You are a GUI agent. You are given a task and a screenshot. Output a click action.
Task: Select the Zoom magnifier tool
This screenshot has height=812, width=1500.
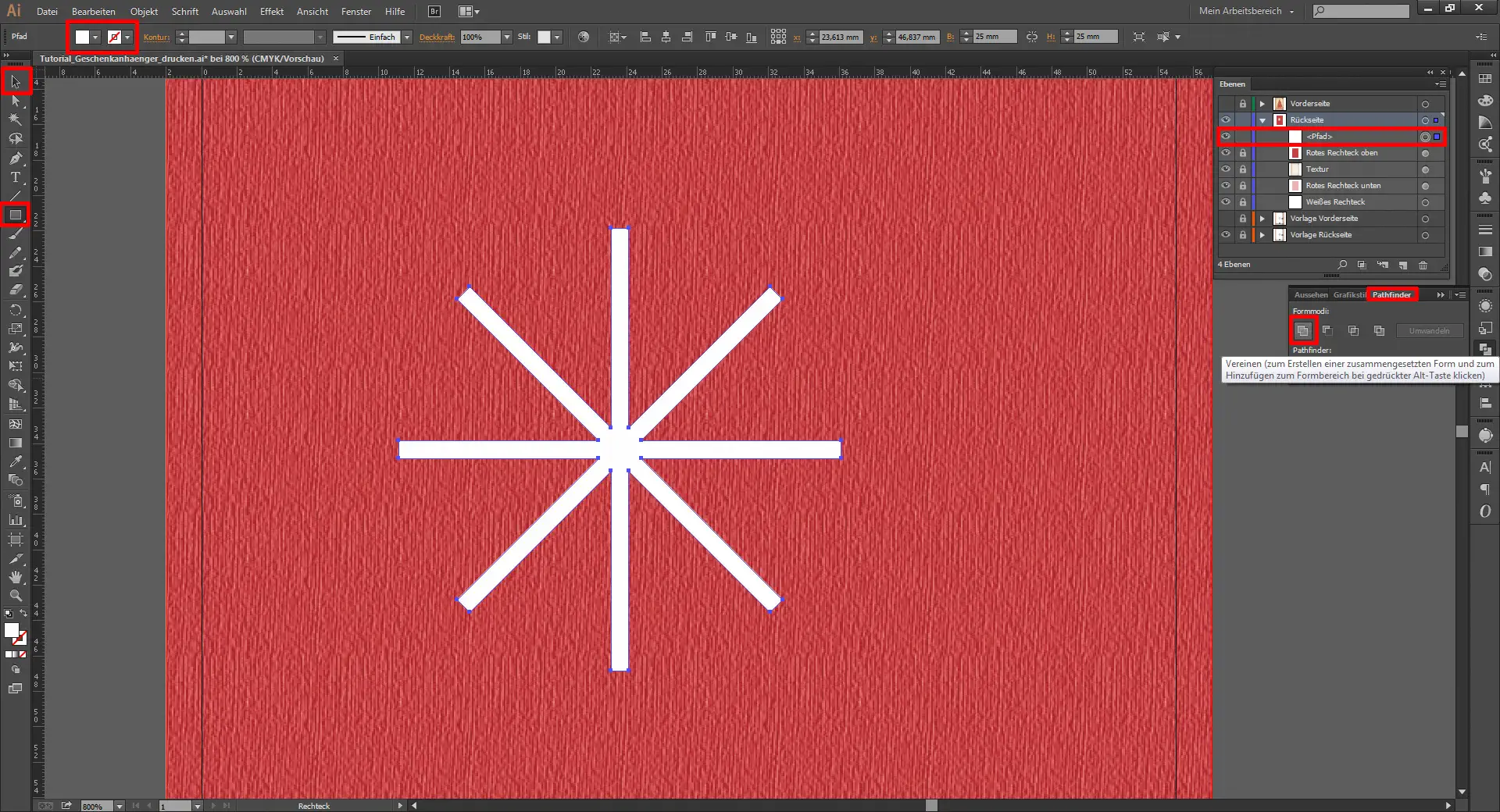[16, 596]
